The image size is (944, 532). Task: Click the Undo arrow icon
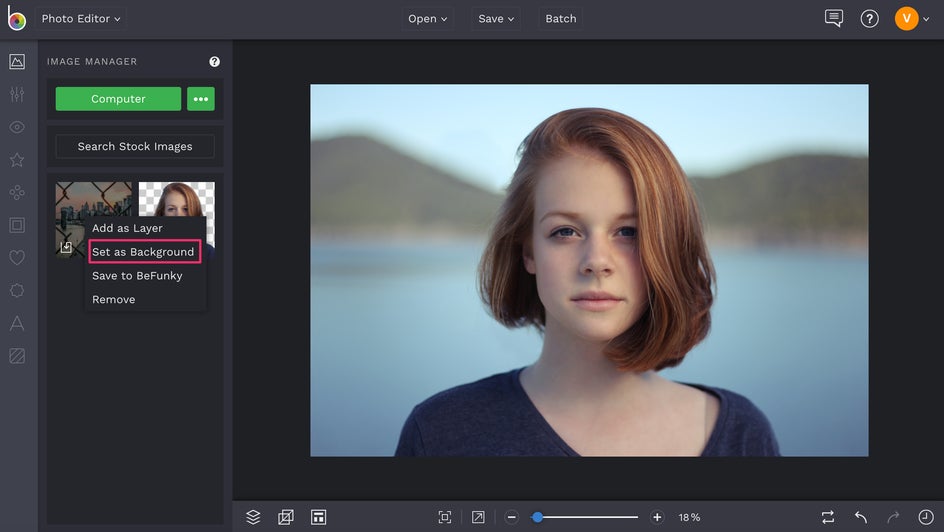click(x=860, y=517)
